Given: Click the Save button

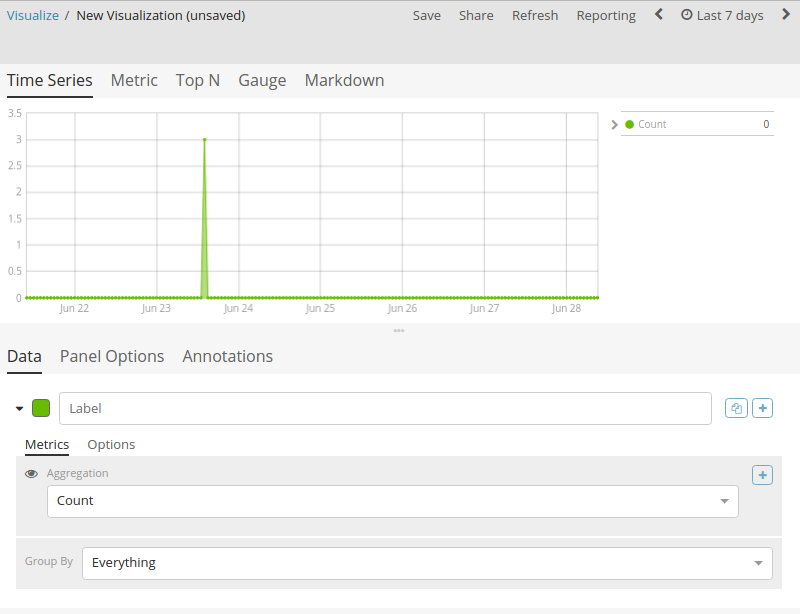Looking at the screenshot, I should coord(427,15).
